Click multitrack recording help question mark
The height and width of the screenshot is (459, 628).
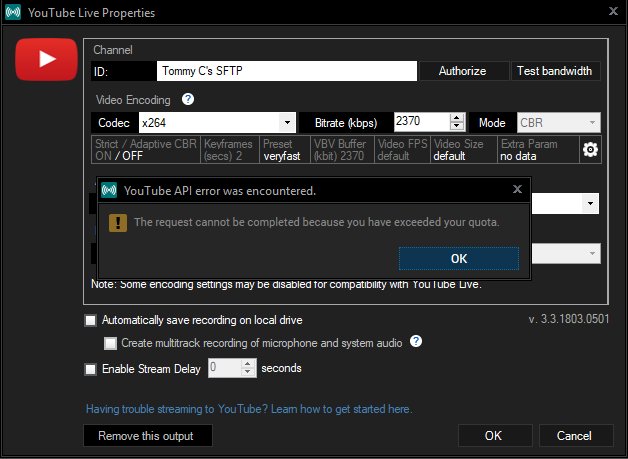tap(416, 341)
